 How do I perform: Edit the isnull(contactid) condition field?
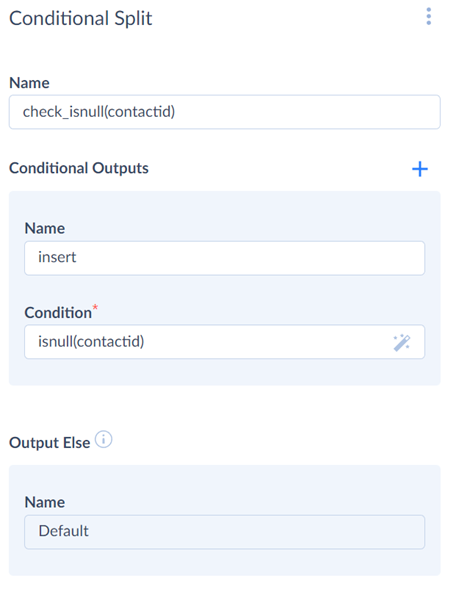(225, 342)
